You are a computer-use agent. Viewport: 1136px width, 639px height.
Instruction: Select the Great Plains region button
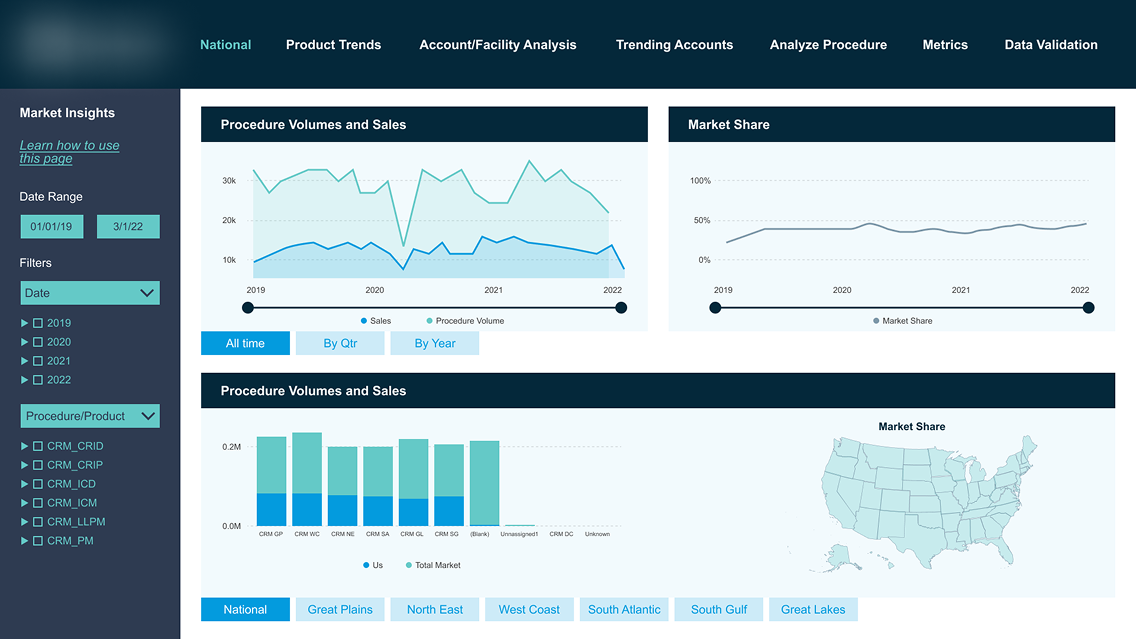pos(340,609)
